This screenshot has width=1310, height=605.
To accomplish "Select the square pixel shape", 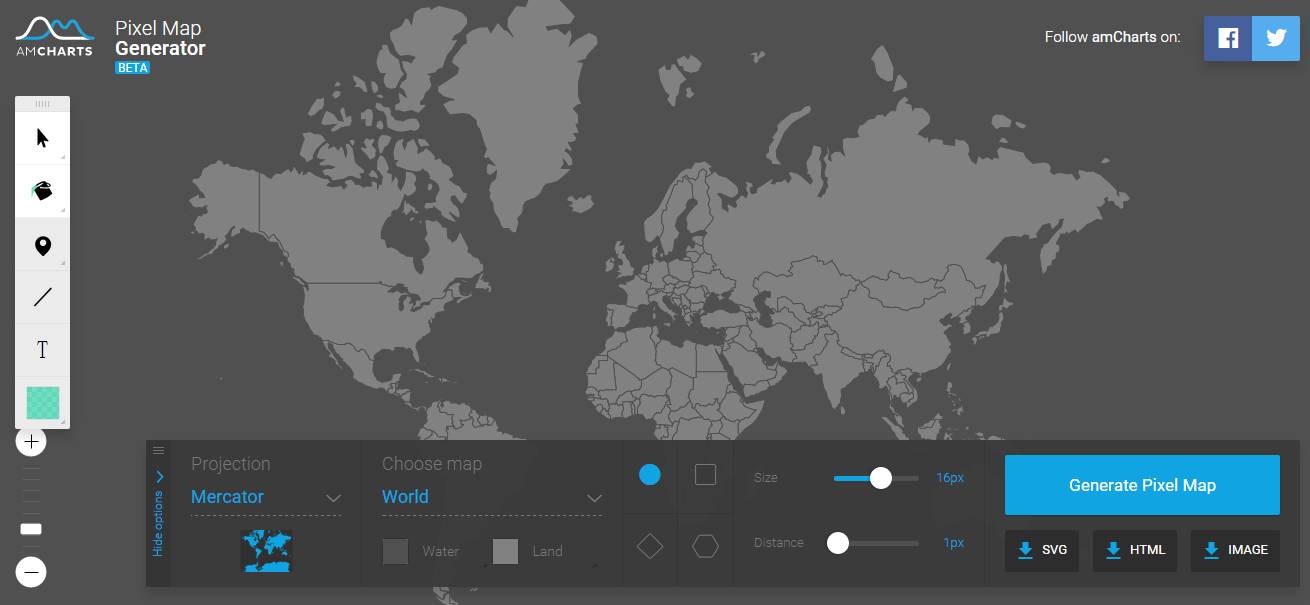I will 705,475.
